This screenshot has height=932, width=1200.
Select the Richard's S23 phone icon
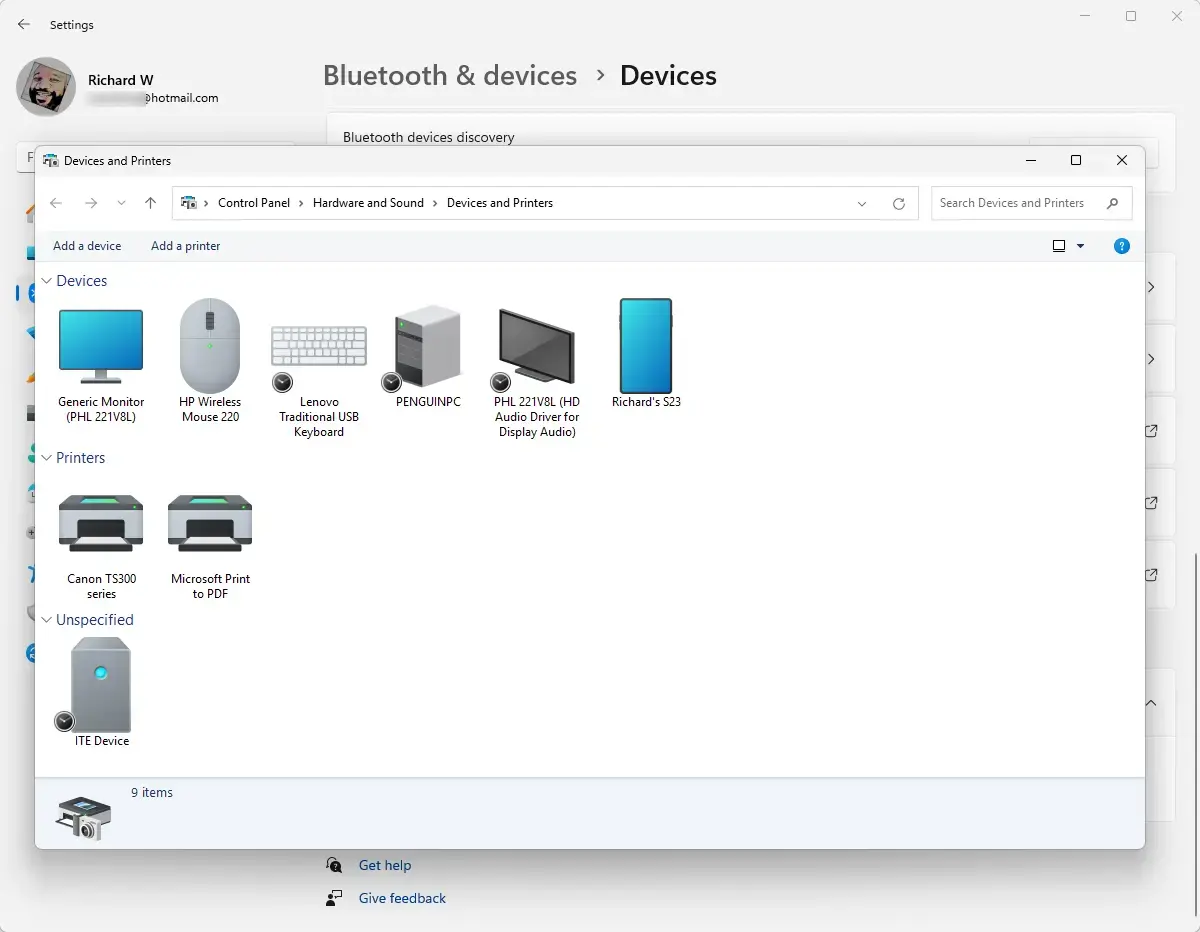coord(646,347)
